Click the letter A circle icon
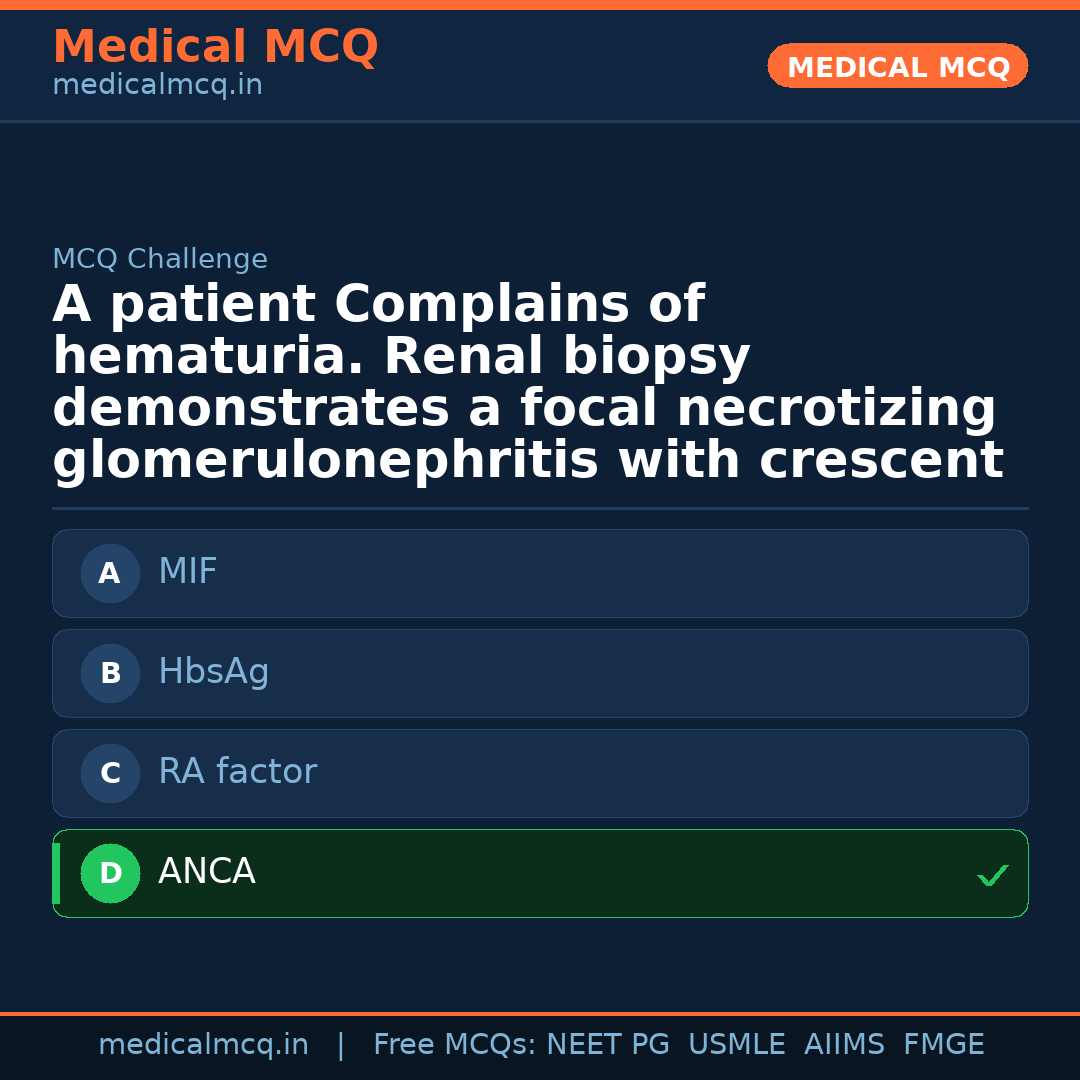 [110, 573]
